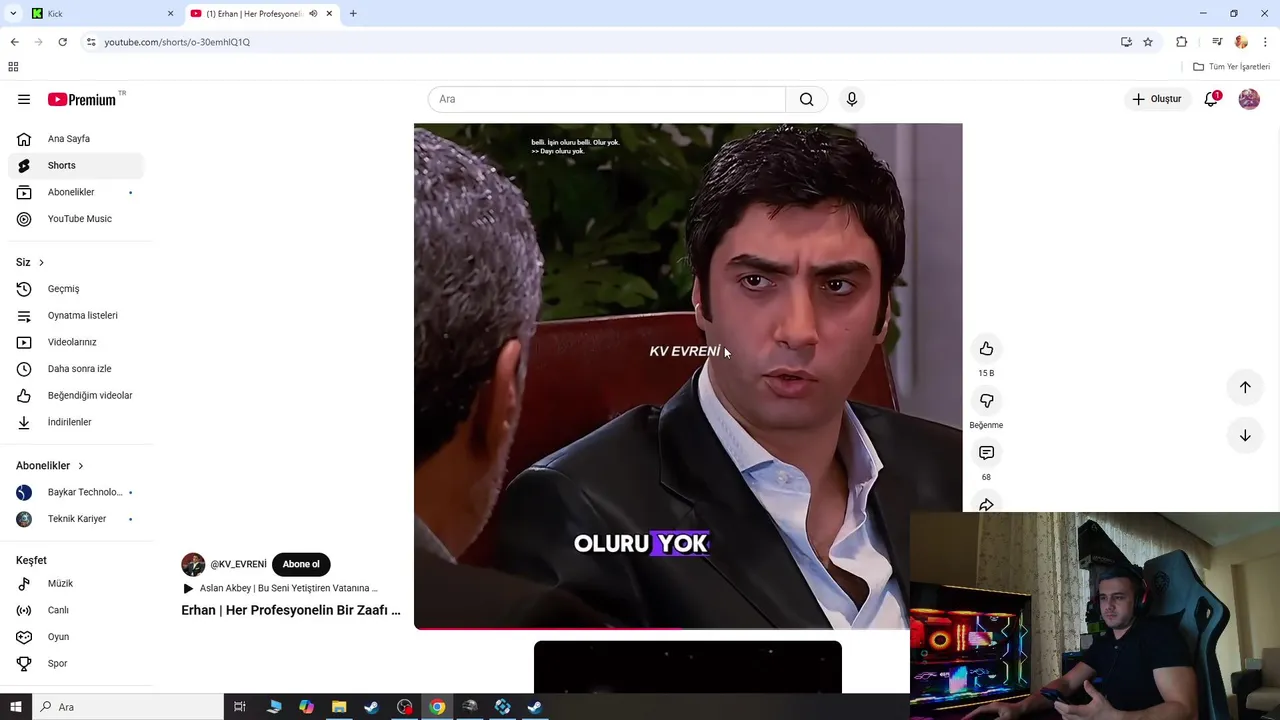Click the Windows taskbar Ara search box
Screen dimensions: 1280x720
coord(128,707)
